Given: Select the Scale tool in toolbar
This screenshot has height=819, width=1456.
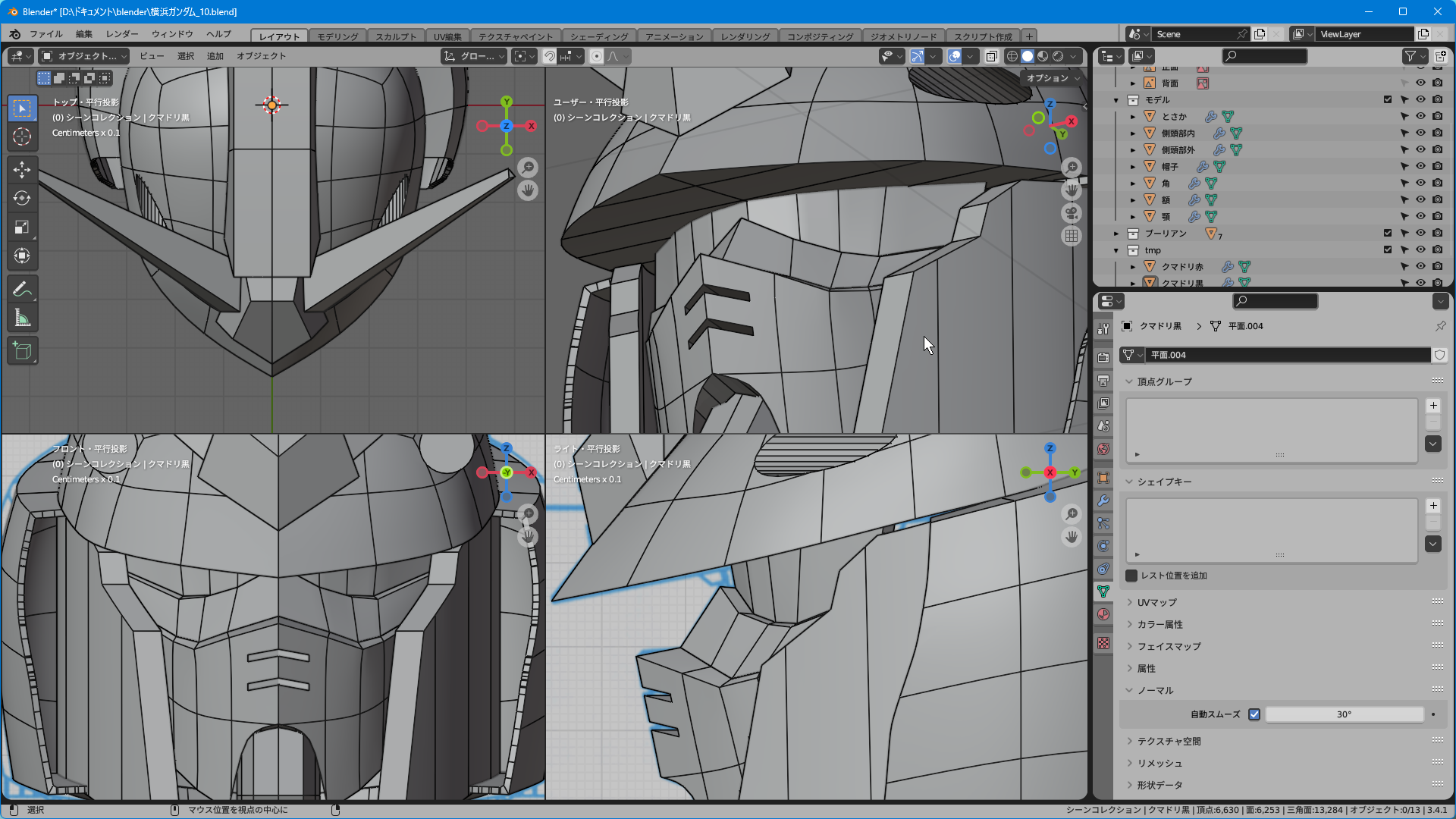Looking at the screenshot, I should [x=22, y=227].
